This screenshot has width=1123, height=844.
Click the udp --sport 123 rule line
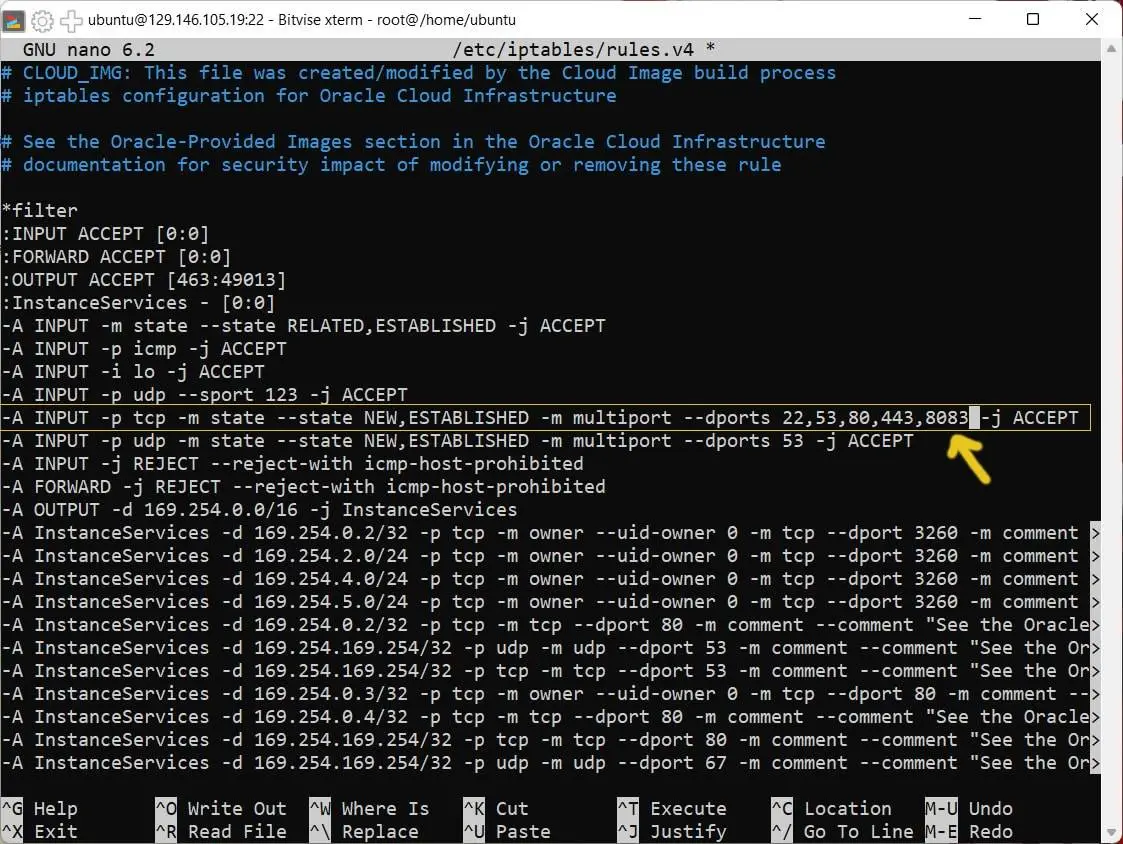point(204,394)
